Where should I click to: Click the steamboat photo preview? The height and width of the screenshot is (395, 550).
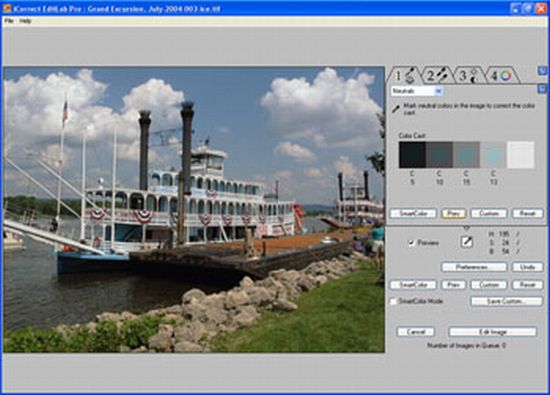pos(194,209)
